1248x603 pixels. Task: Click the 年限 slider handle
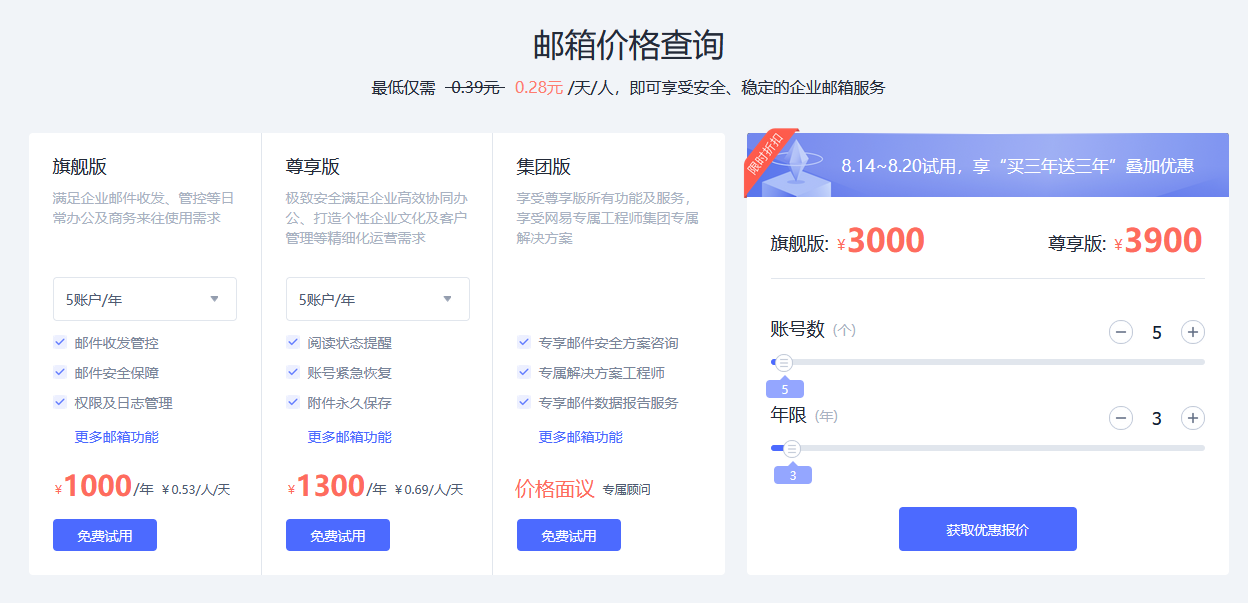[x=792, y=449]
